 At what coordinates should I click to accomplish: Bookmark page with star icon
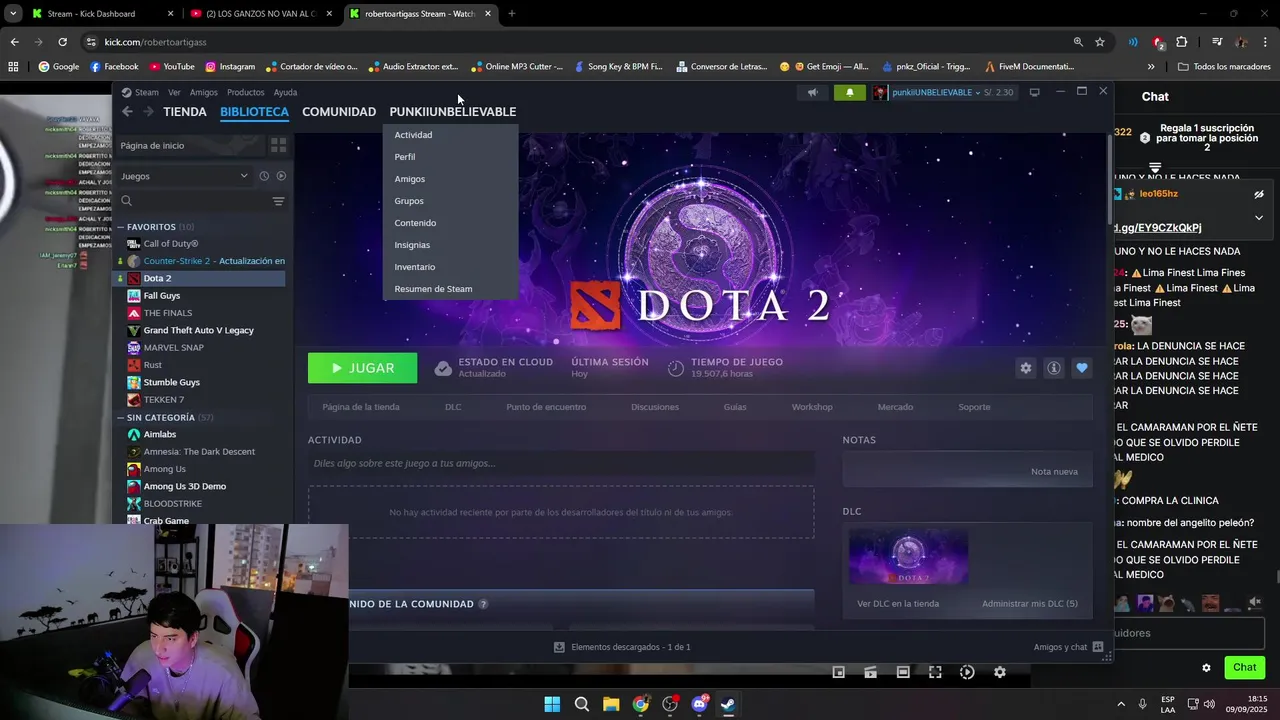tap(1100, 42)
